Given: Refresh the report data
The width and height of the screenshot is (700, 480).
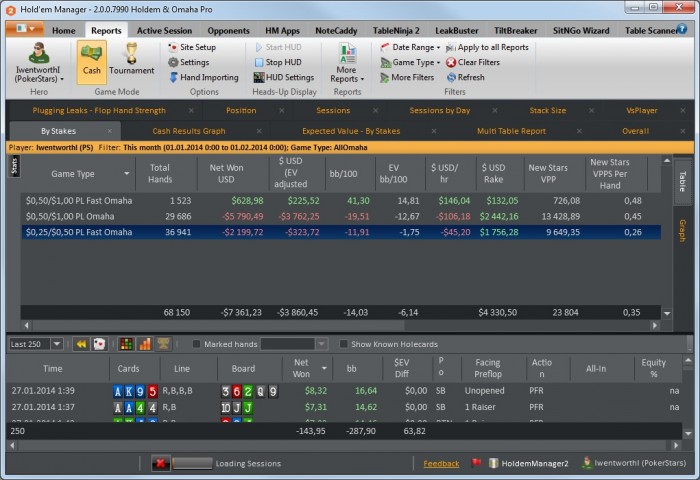Looking at the screenshot, I should (x=465, y=78).
